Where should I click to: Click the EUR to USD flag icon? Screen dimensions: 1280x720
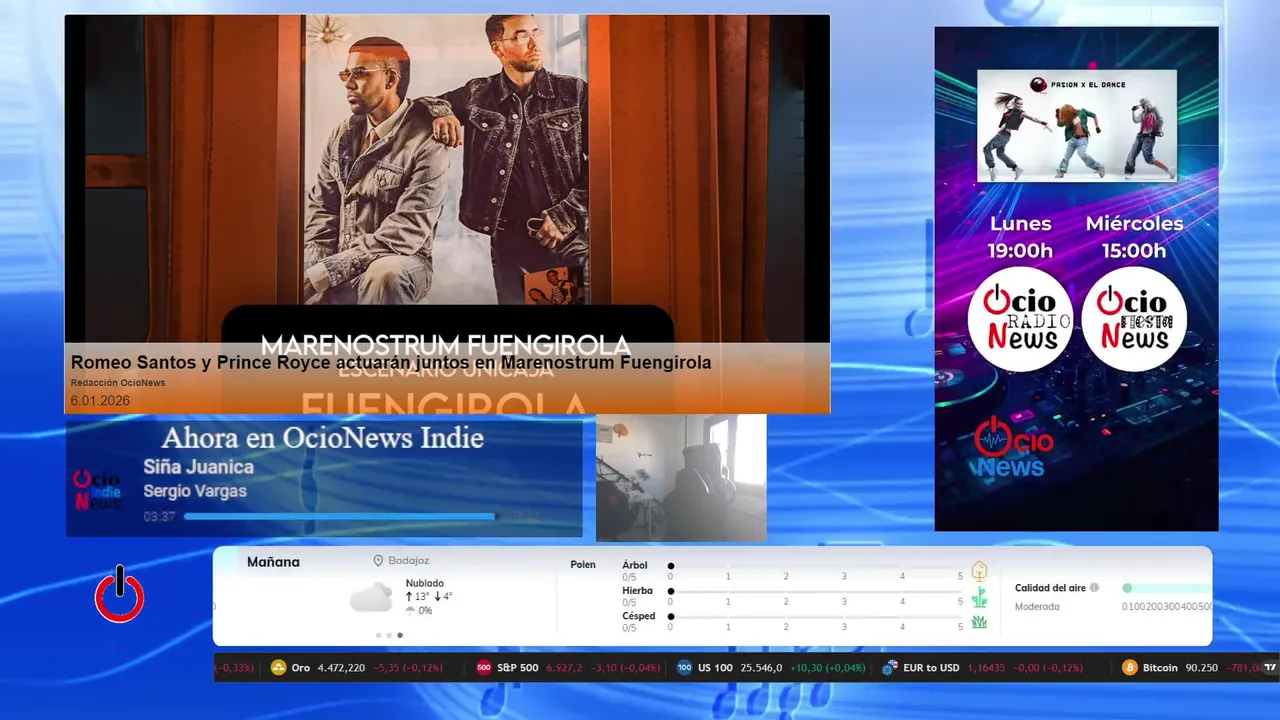click(889, 668)
